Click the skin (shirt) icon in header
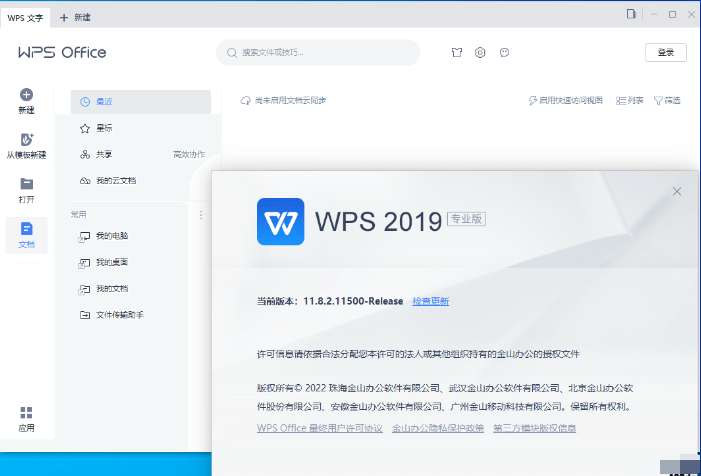Image resolution: width=701 pixels, height=476 pixels. [x=456, y=53]
